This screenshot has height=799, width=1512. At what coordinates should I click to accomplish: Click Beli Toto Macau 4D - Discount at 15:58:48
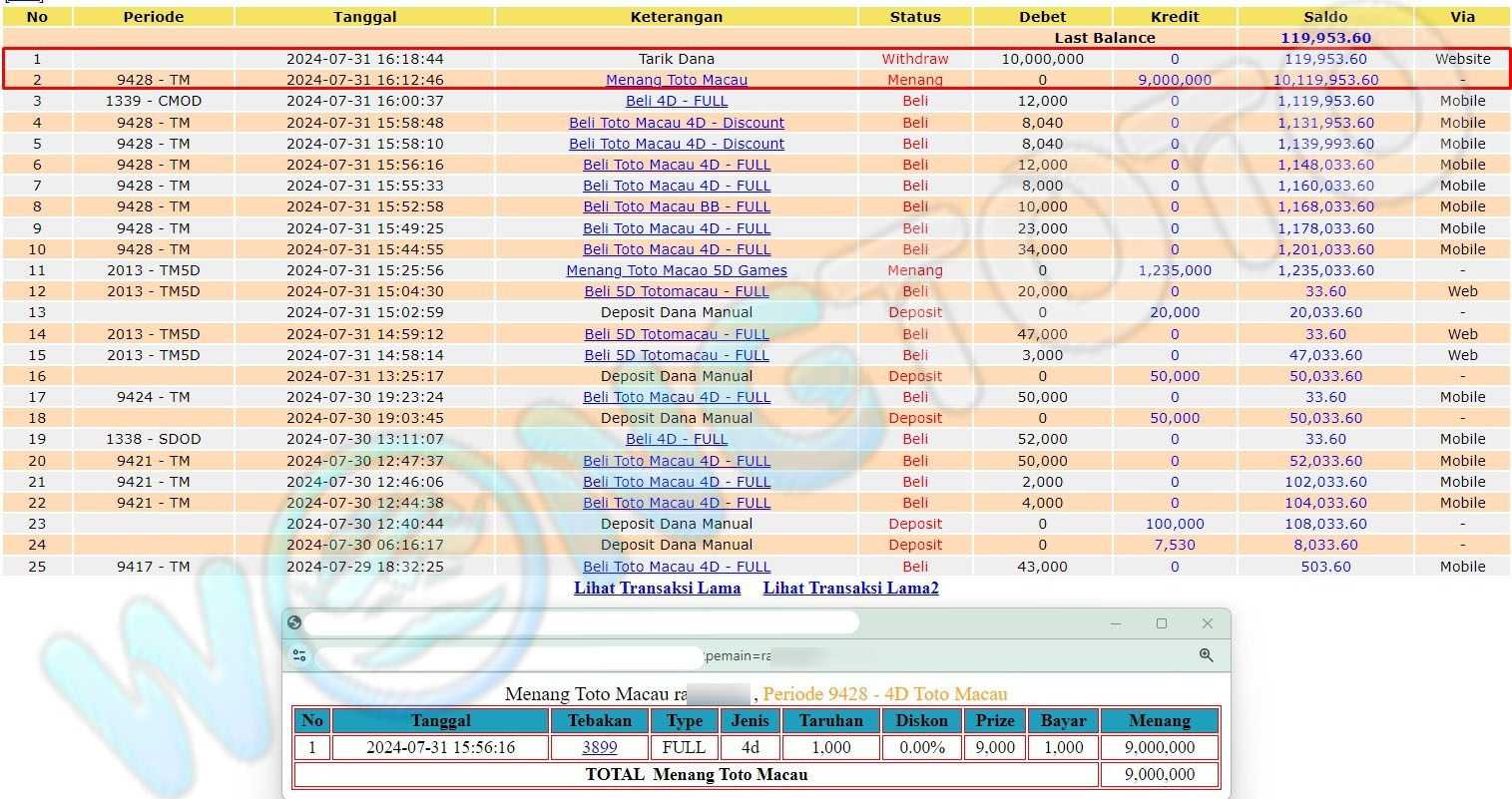pos(676,123)
